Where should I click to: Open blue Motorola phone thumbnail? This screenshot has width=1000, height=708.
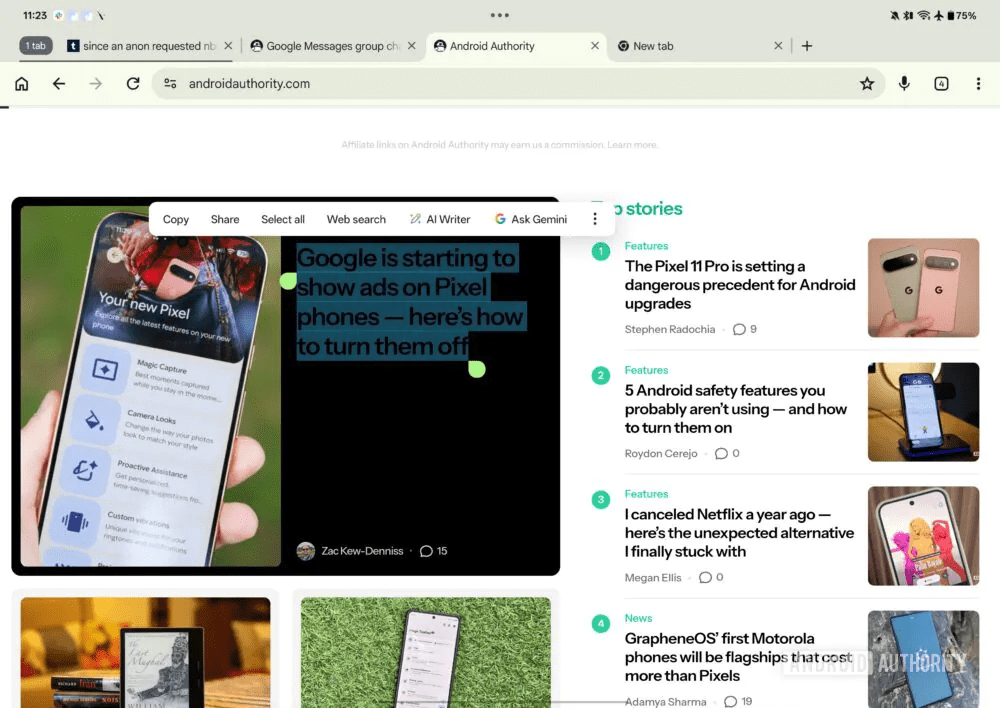[x=923, y=660]
